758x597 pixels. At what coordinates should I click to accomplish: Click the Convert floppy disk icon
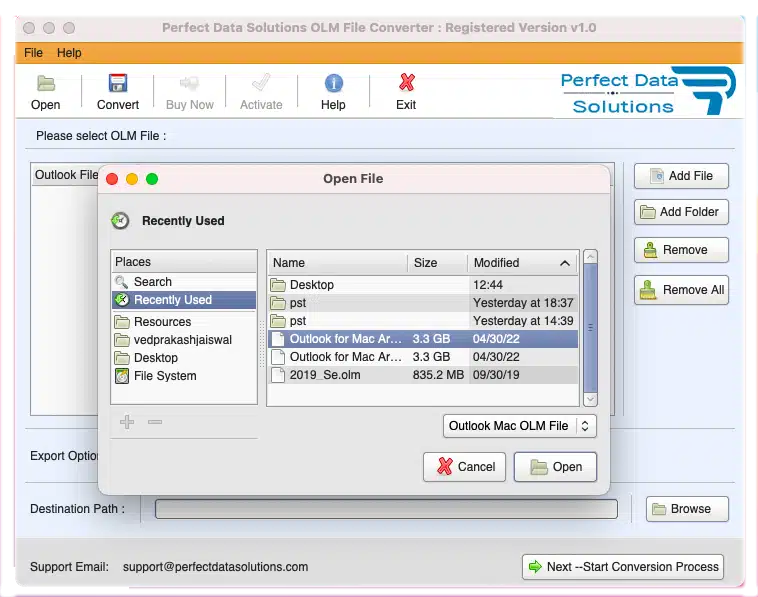click(117, 83)
